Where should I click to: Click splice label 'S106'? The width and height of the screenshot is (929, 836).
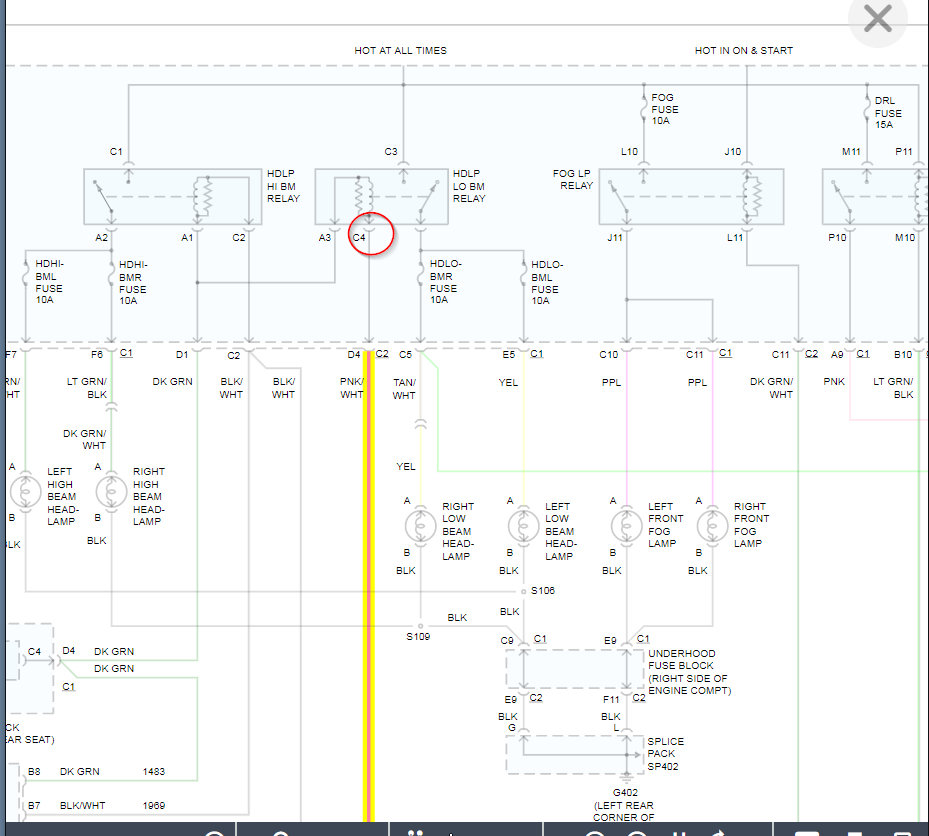coord(543,591)
